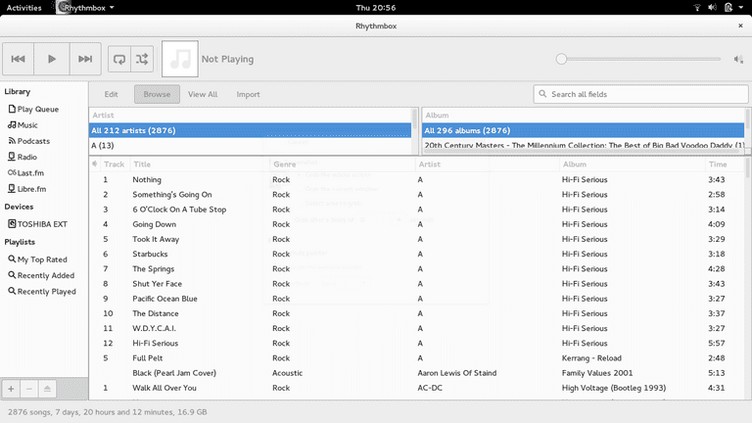Select artist A (13) in the browser
The height and width of the screenshot is (423, 752).
point(250,145)
